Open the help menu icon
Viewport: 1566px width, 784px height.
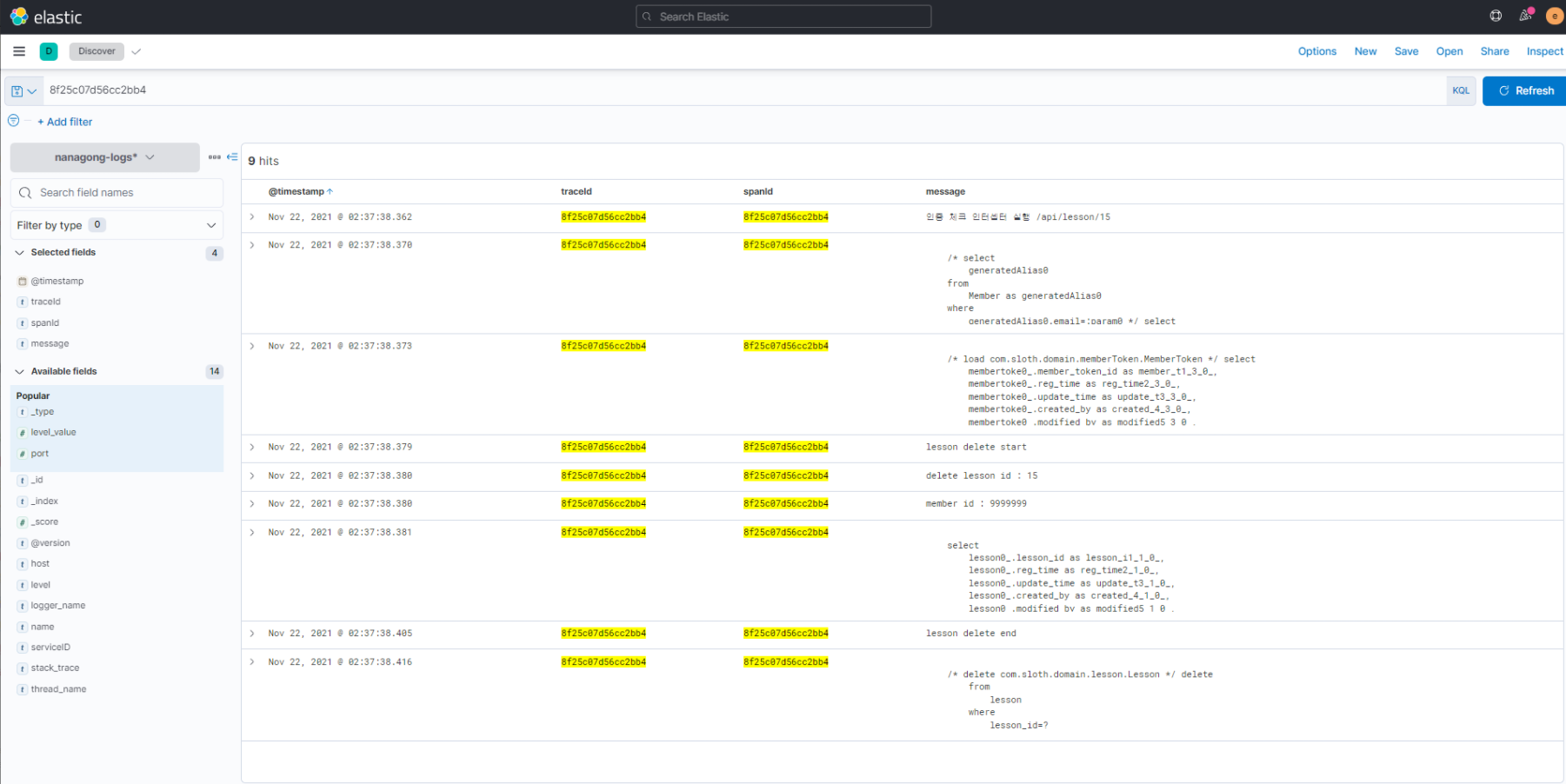(1496, 16)
